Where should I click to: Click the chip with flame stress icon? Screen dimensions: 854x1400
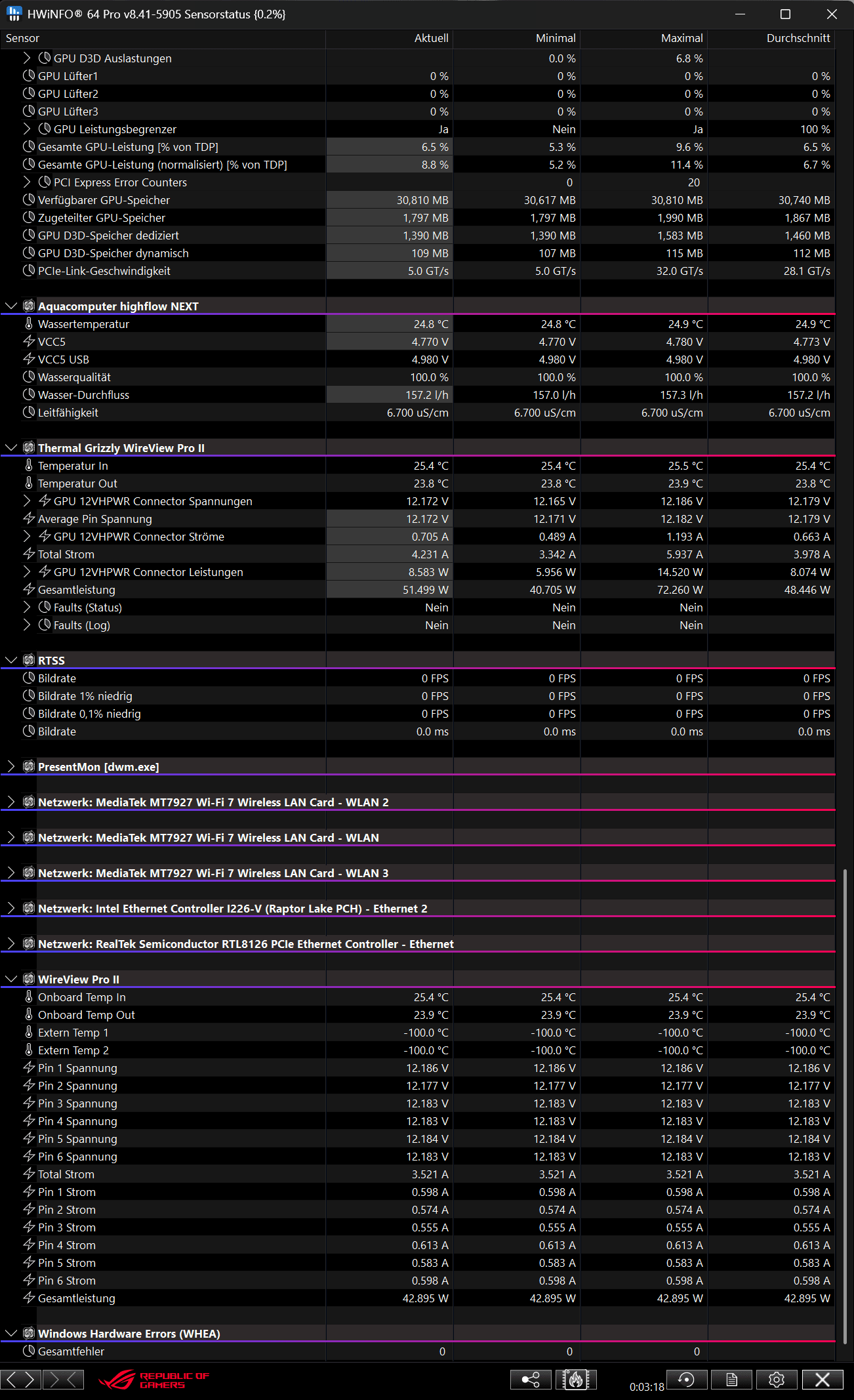tap(575, 1380)
